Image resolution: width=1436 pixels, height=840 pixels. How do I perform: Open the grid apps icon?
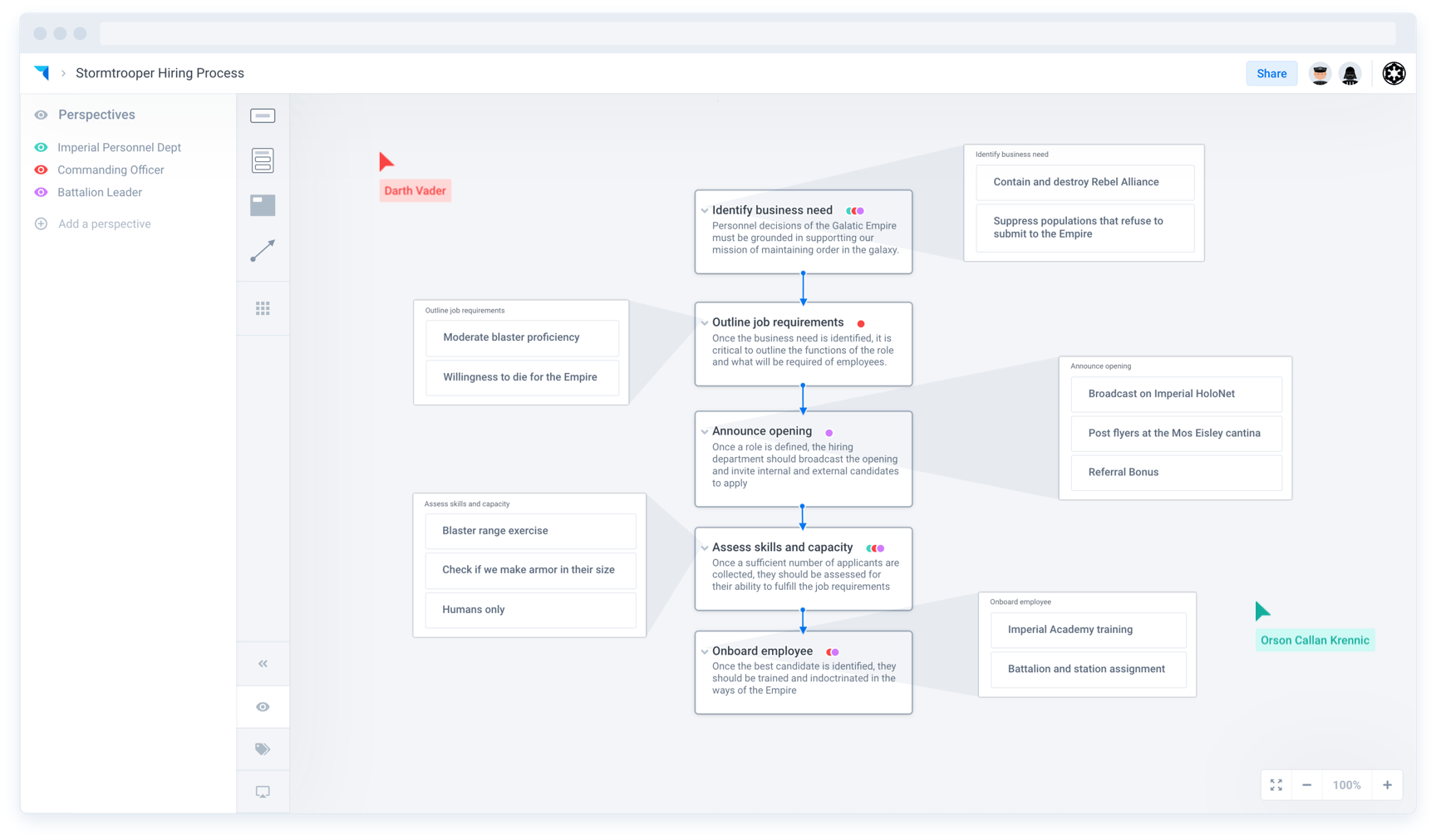tap(263, 309)
